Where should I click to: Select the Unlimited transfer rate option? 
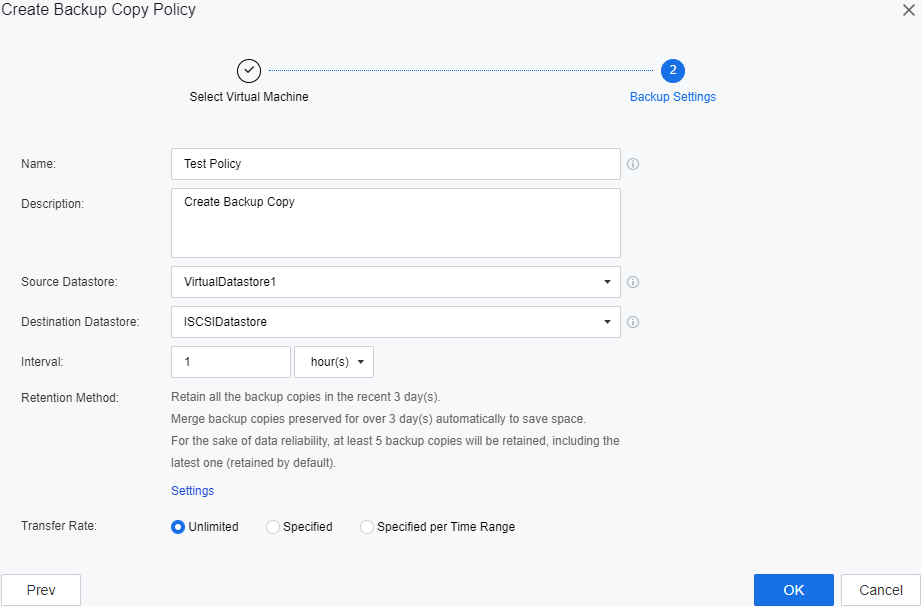[178, 527]
